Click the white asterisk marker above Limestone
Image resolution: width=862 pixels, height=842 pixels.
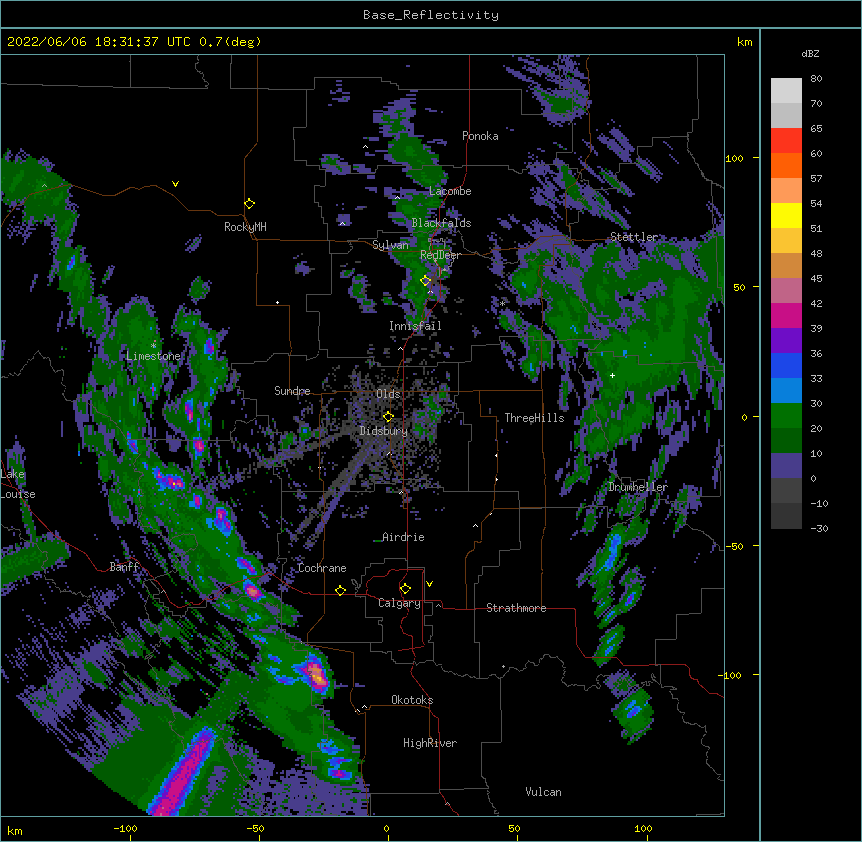[x=153, y=346]
